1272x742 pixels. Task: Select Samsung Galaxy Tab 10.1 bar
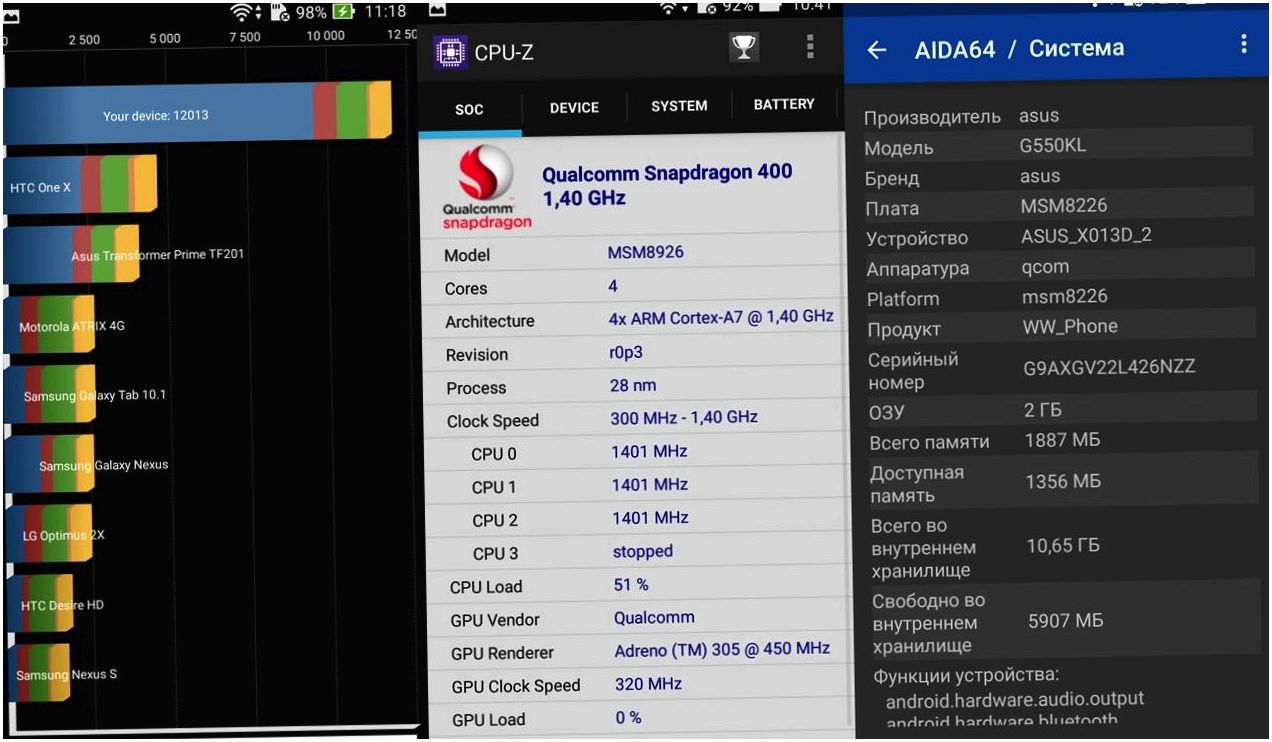tap(49, 395)
